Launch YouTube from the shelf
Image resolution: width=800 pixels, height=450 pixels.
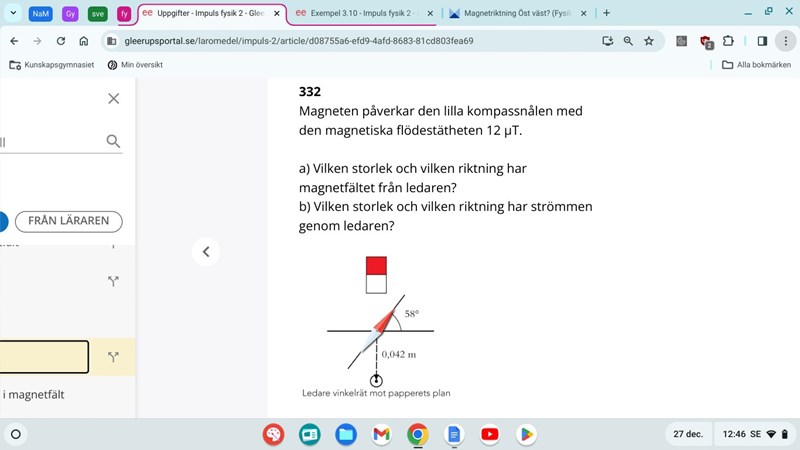pyautogui.click(x=489, y=434)
